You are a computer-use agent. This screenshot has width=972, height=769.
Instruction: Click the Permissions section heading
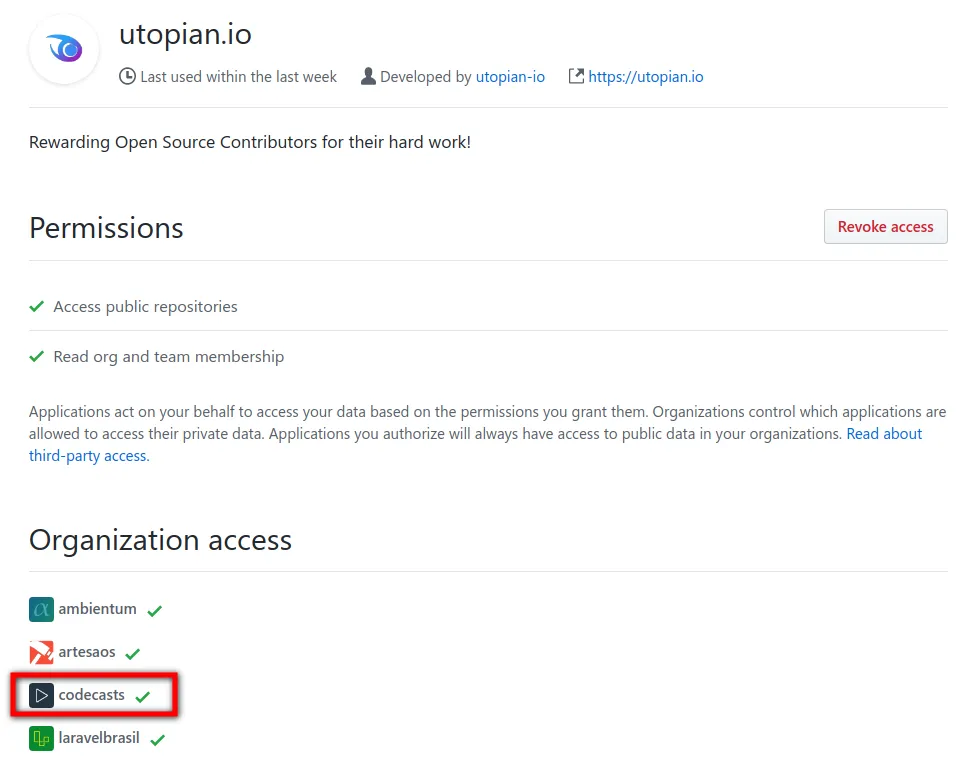(x=106, y=228)
